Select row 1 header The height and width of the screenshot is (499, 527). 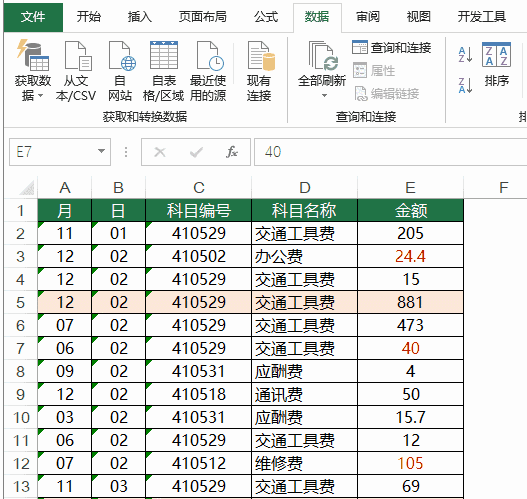point(21,211)
